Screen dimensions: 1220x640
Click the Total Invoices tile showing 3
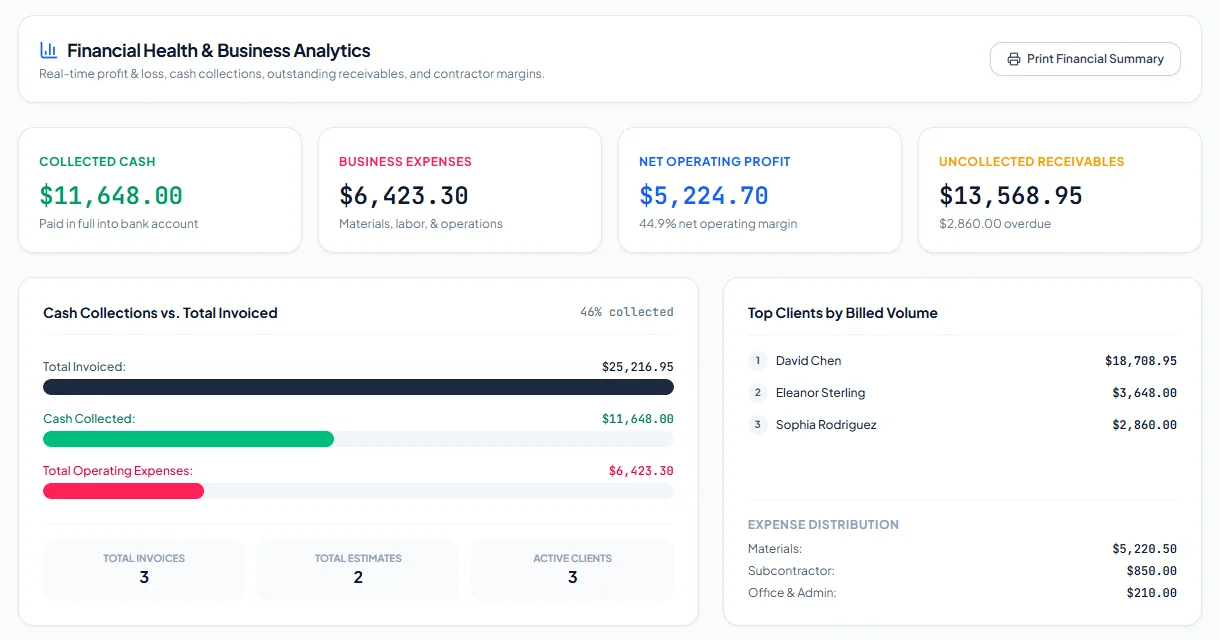point(144,570)
